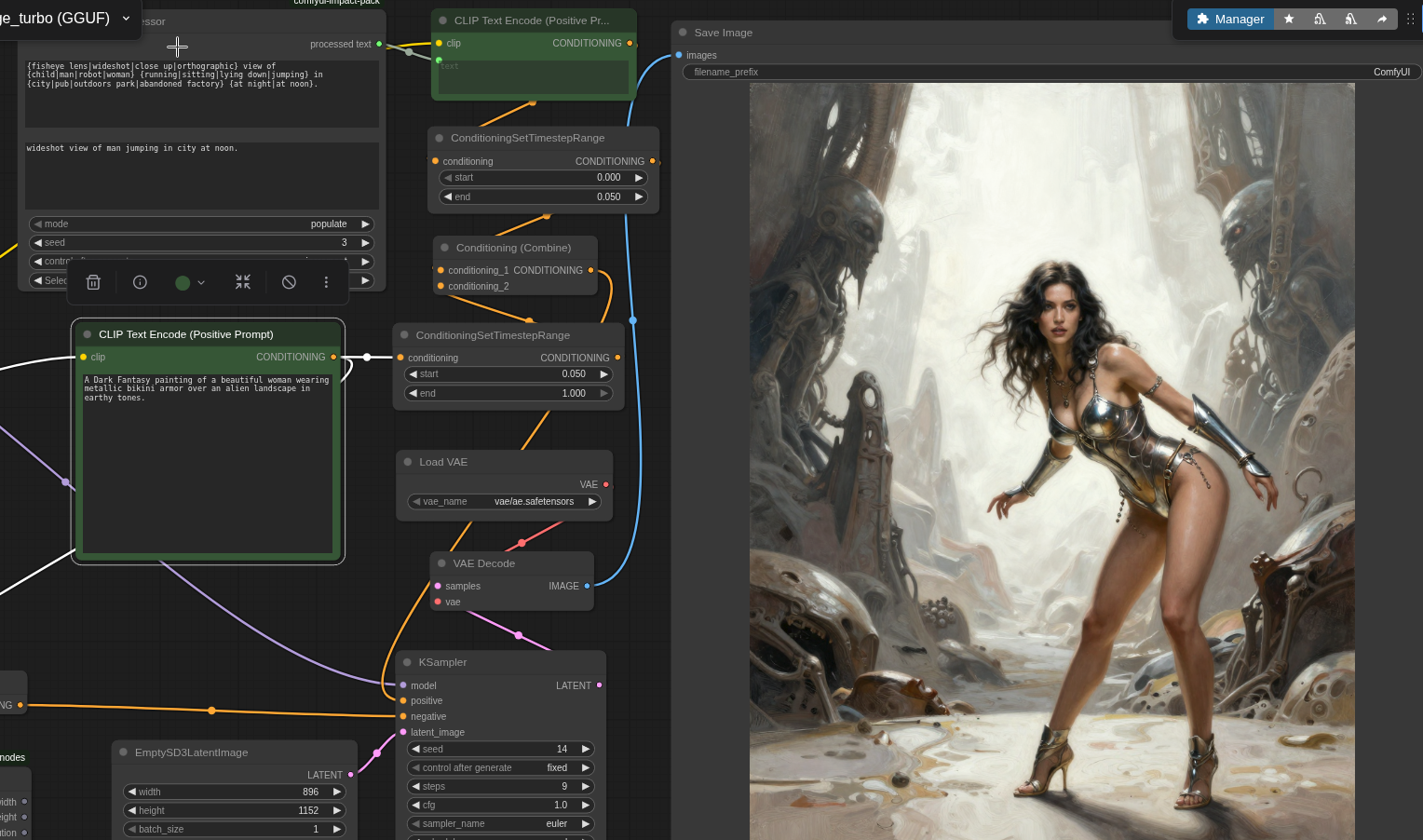Delete the selected node with trash icon

click(93, 282)
